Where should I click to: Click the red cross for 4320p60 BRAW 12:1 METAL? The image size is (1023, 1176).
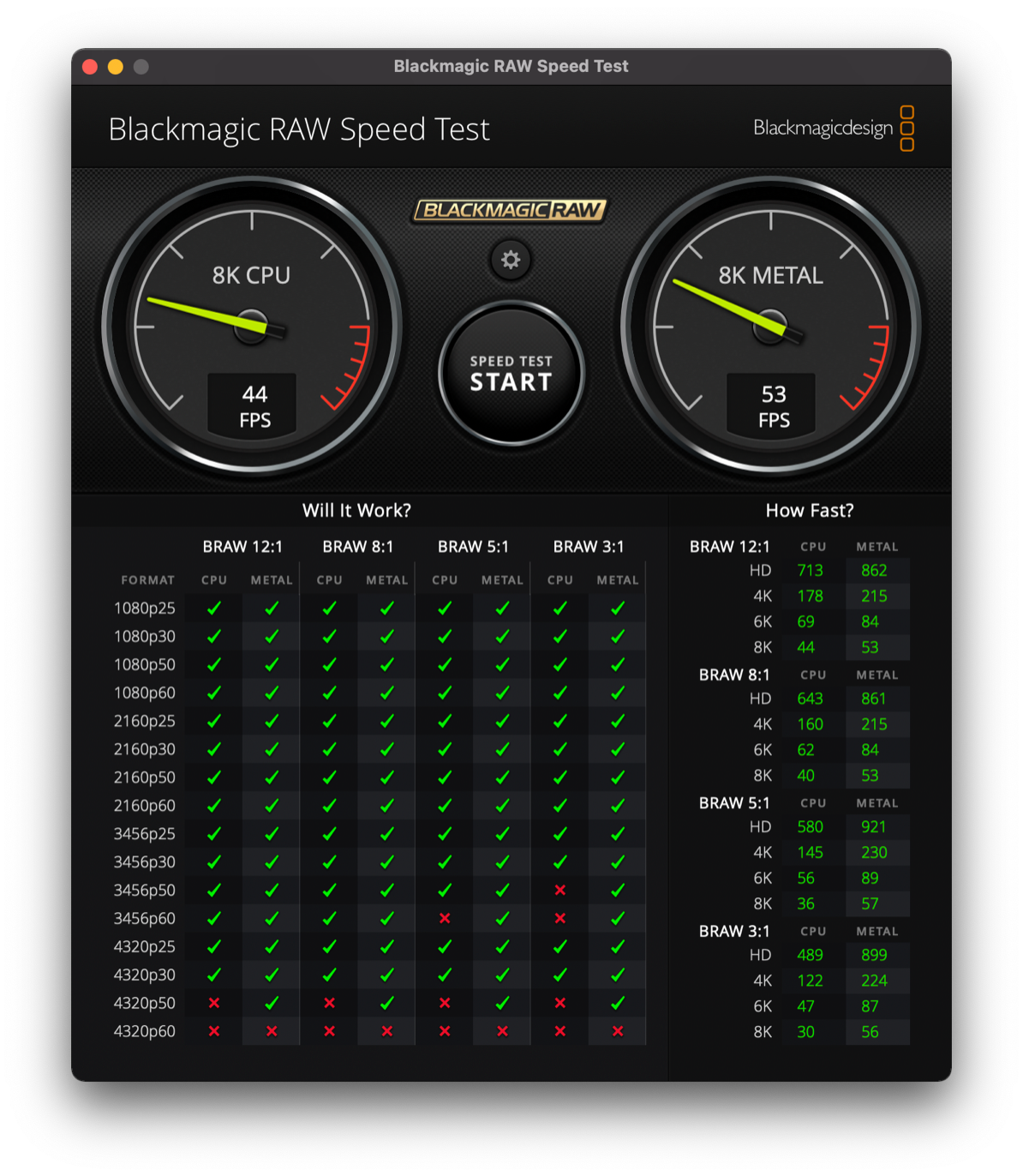(272, 1031)
